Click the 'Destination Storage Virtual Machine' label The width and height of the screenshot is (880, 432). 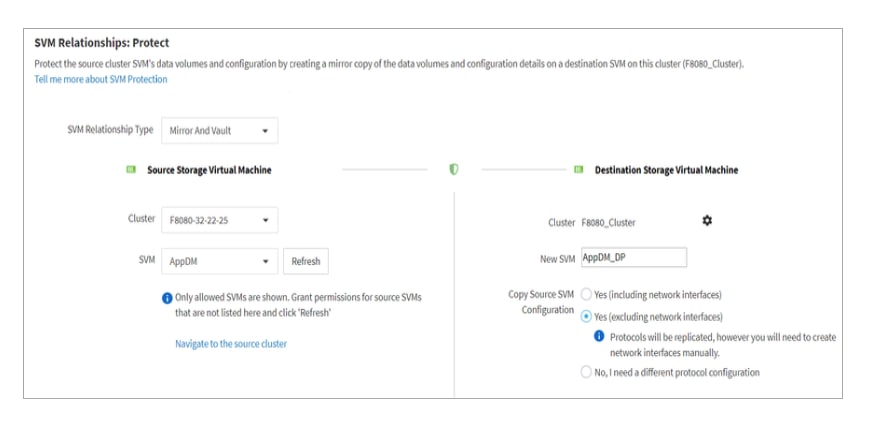[x=666, y=170]
